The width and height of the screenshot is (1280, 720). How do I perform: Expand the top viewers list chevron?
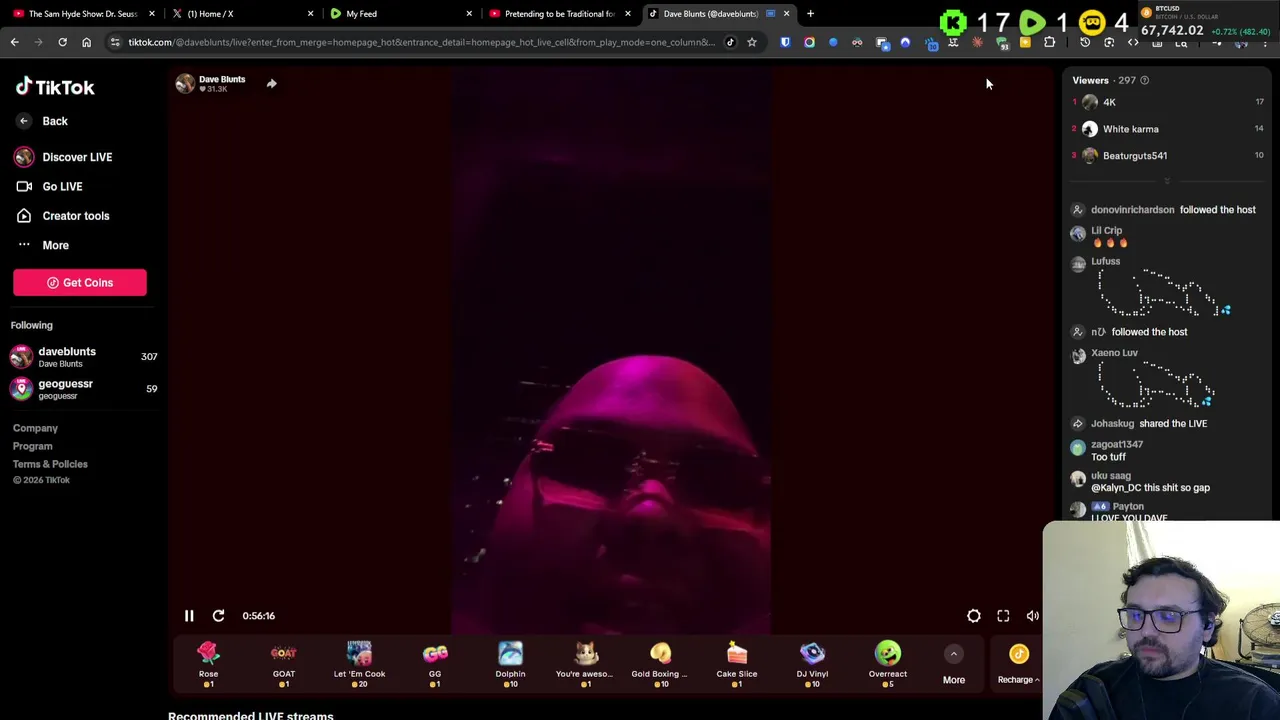(1166, 181)
